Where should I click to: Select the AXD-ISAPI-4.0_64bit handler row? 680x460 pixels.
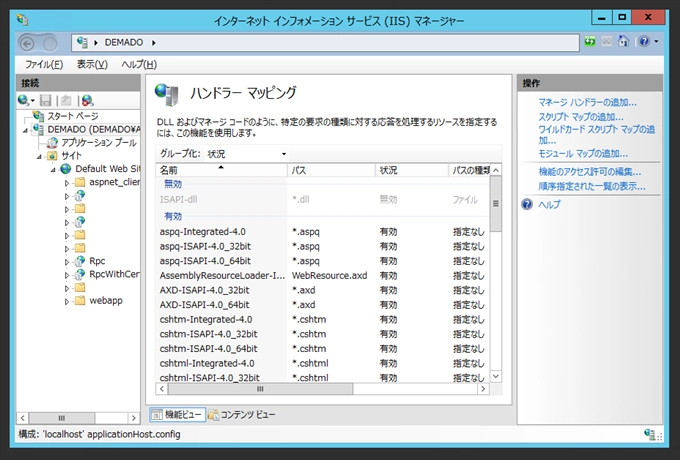click(323, 305)
